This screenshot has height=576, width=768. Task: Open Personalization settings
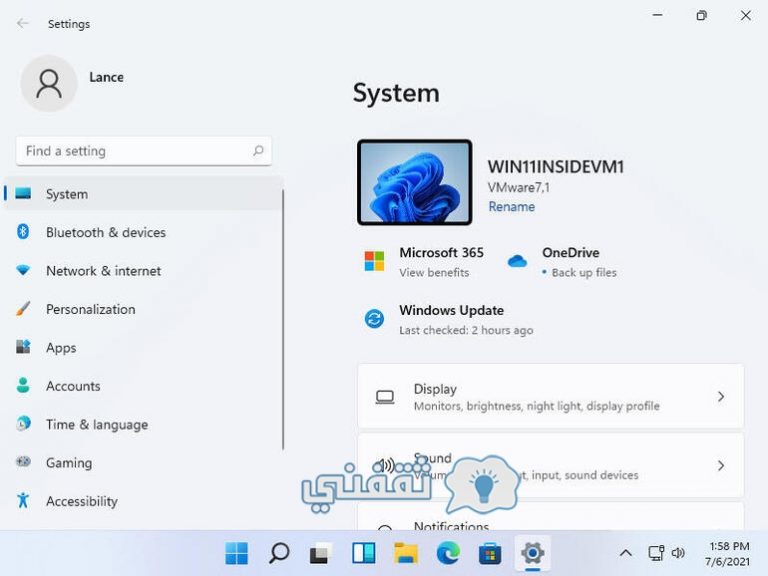pos(143,309)
